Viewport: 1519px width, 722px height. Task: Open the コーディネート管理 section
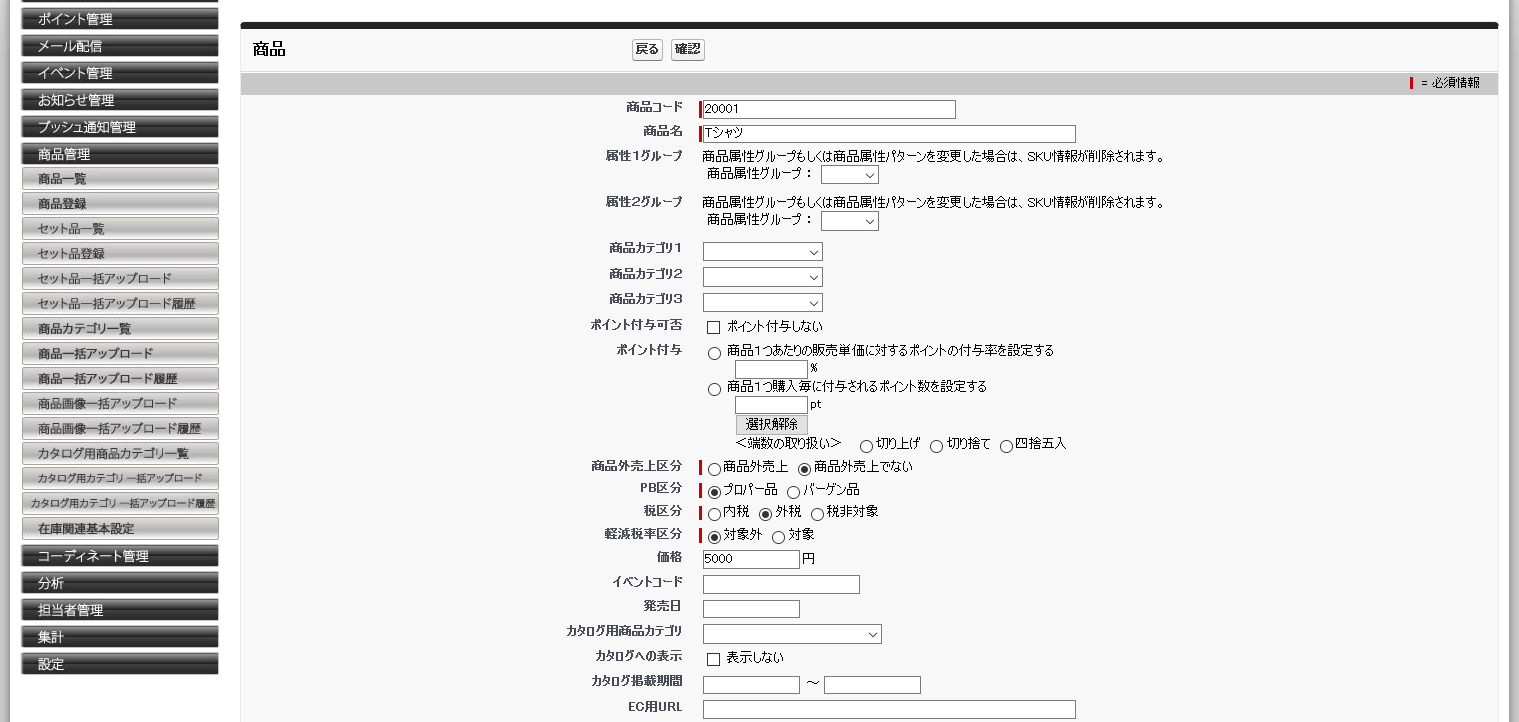(119, 555)
